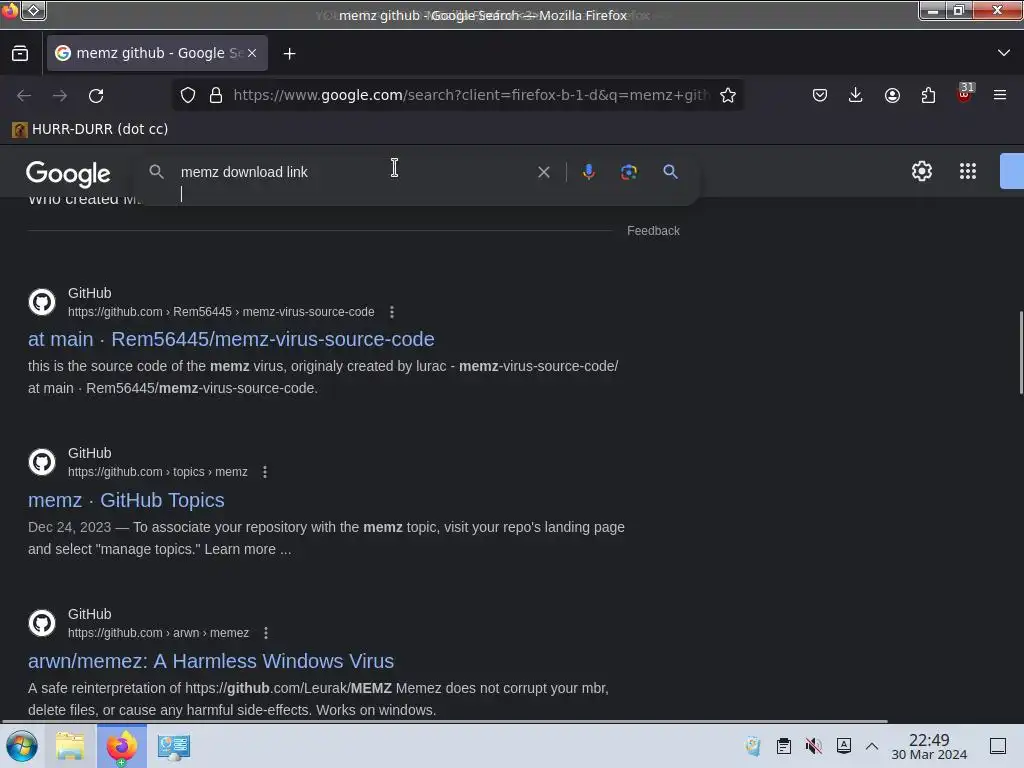Click the horizontal scrollbar at page bottom
This screenshot has width=1024, height=768.
coord(444,721)
